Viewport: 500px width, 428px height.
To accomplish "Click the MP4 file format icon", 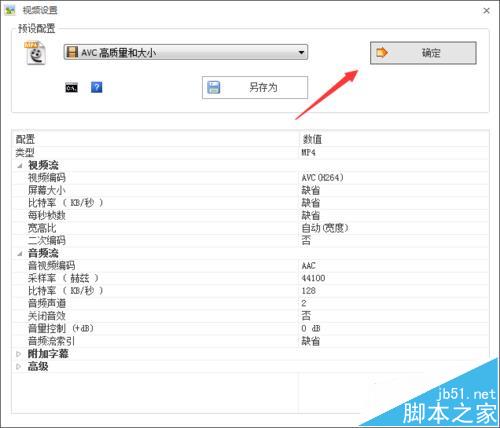I will click(x=35, y=53).
